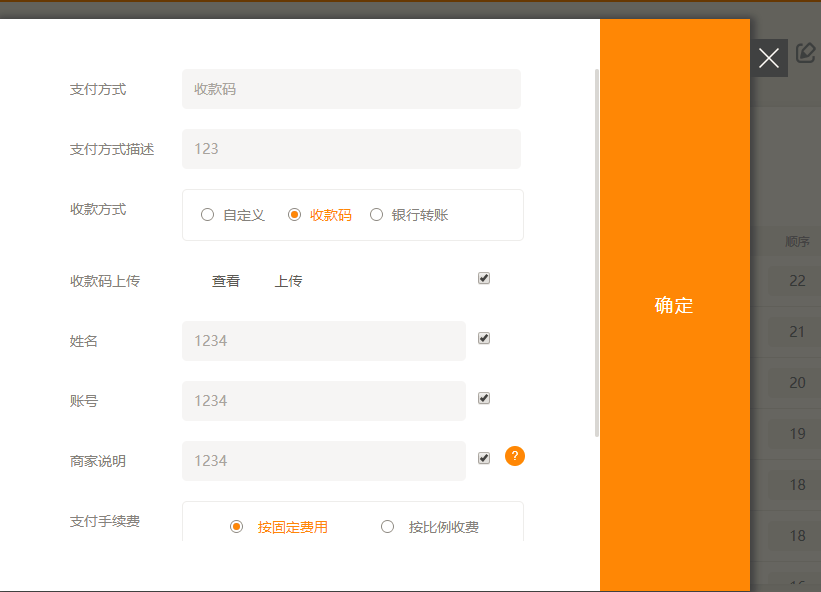The width and height of the screenshot is (821, 592).
Task: Choose the 银行转账 radio option
Action: [377, 215]
